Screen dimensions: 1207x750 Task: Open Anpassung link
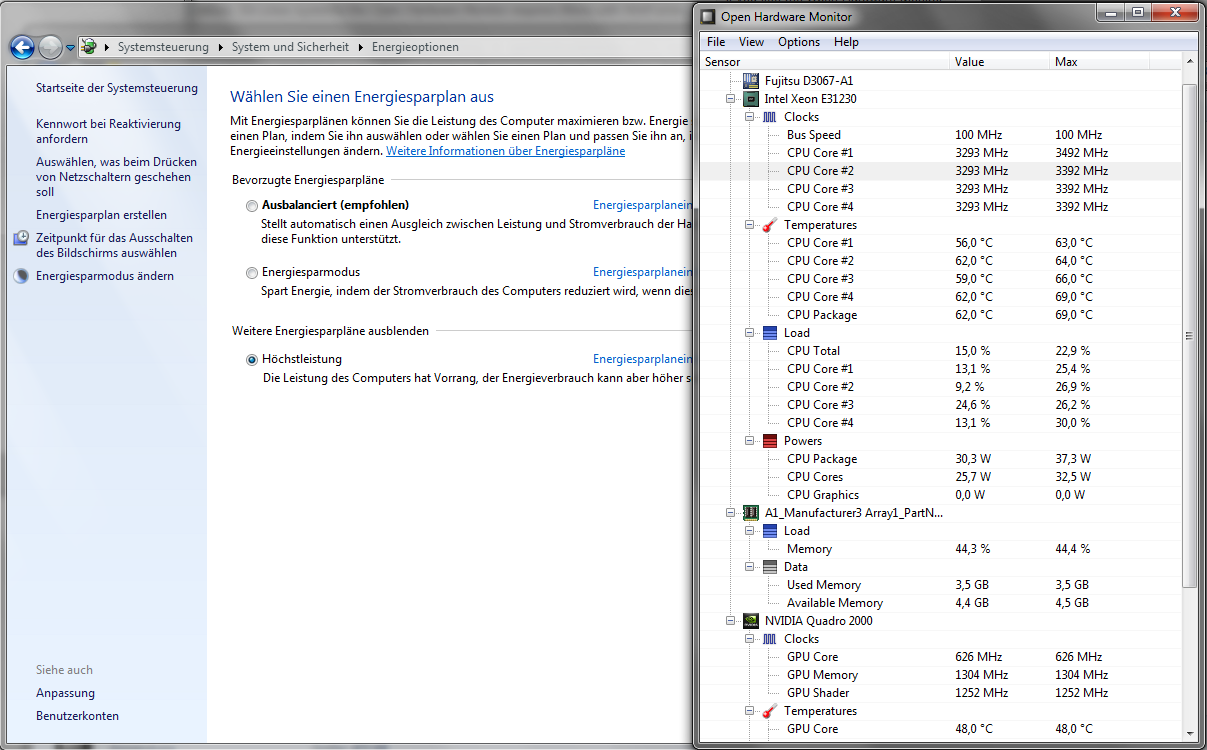coord(65,693)
